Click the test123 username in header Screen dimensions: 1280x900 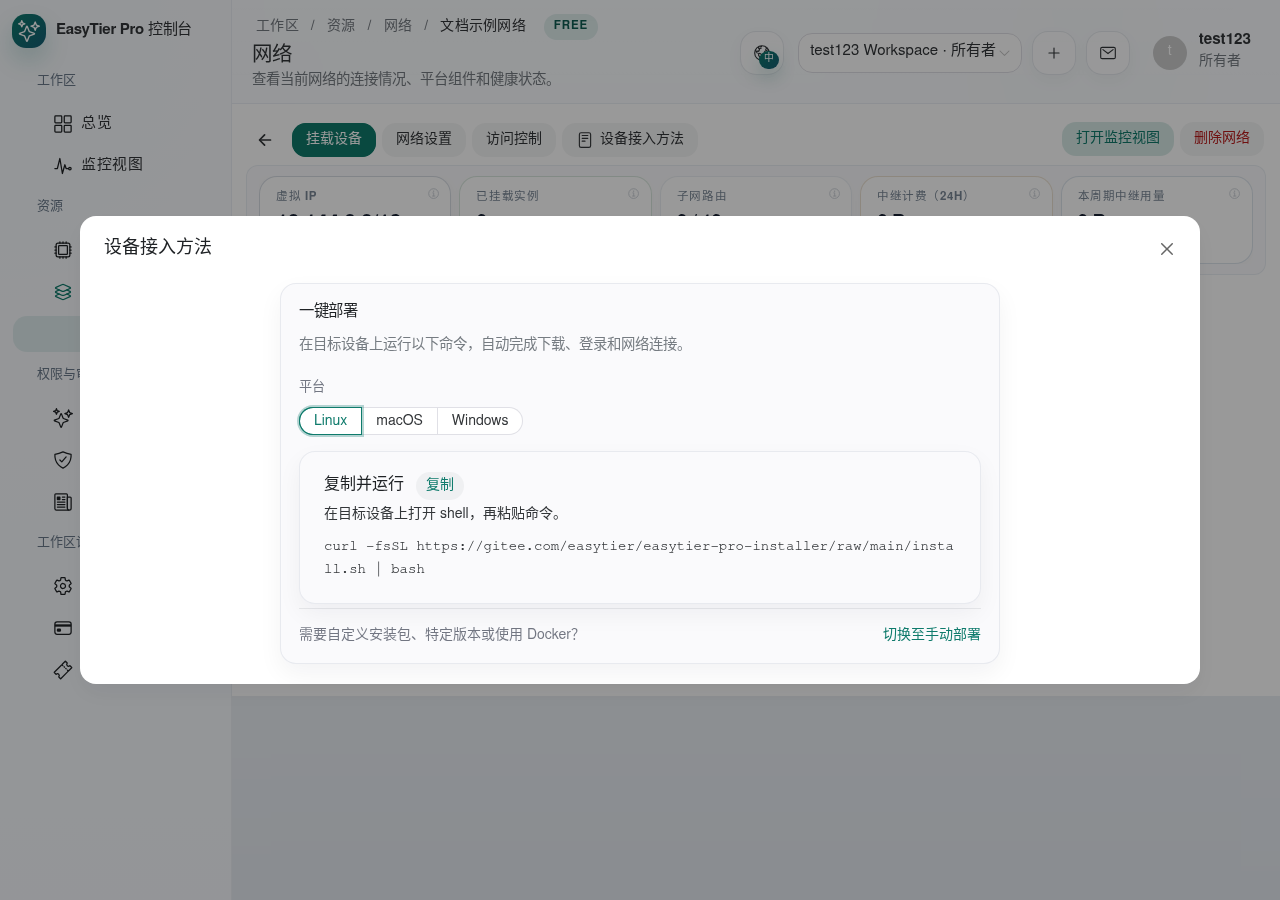[1225, 39]
